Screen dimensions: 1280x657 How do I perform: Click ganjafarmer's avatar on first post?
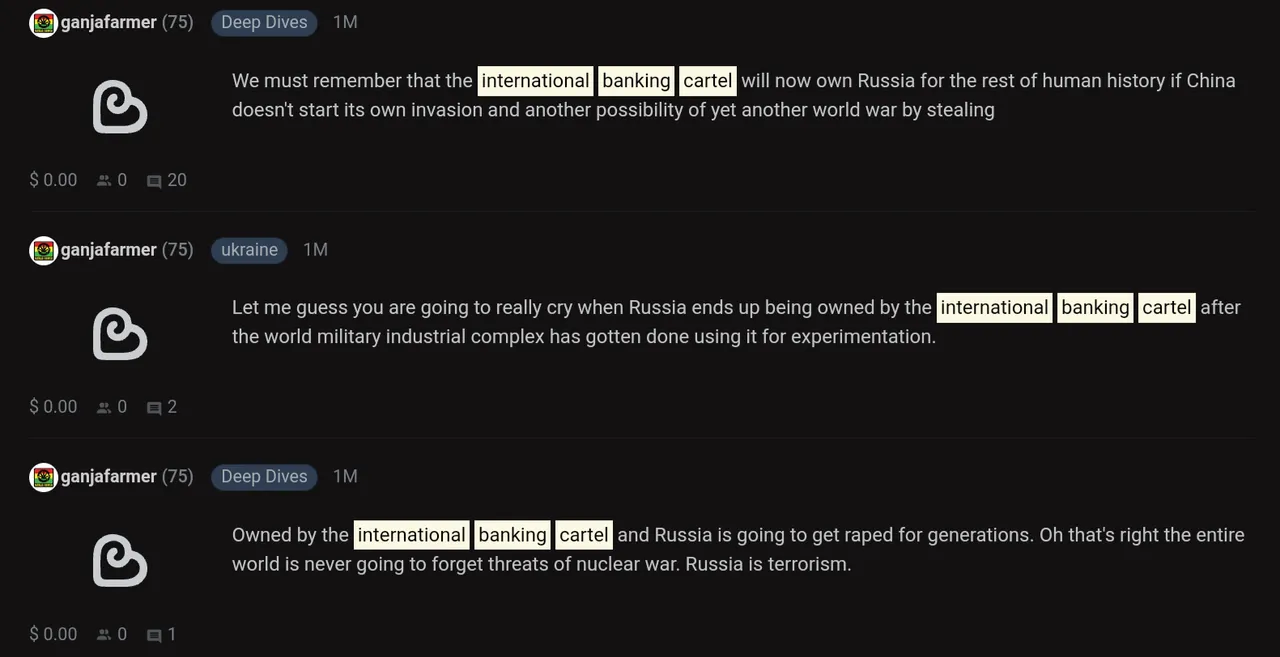coord(44,23)
